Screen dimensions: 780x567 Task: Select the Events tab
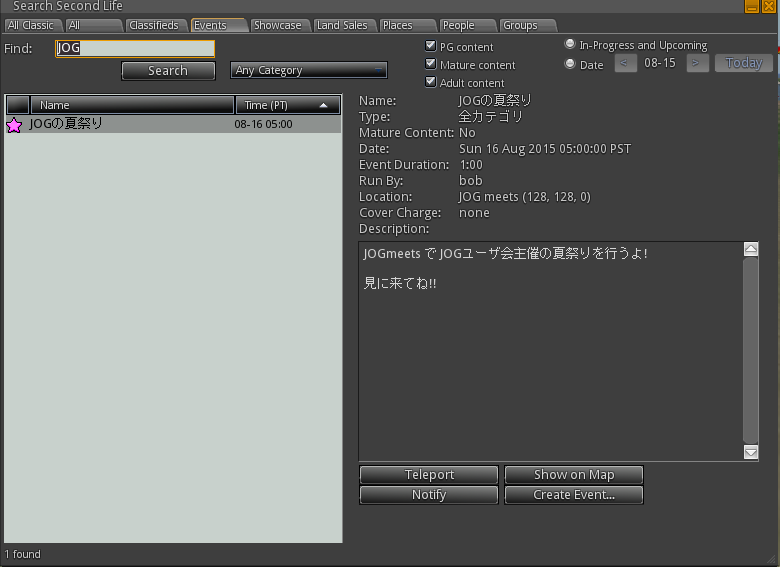click(x=219, y=25)
